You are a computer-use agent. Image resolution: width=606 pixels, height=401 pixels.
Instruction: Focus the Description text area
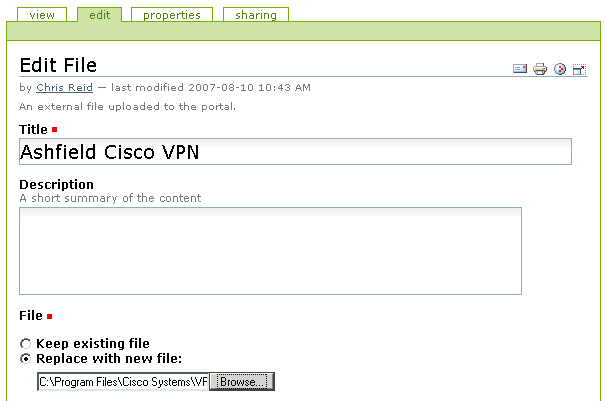pos(270,251)
